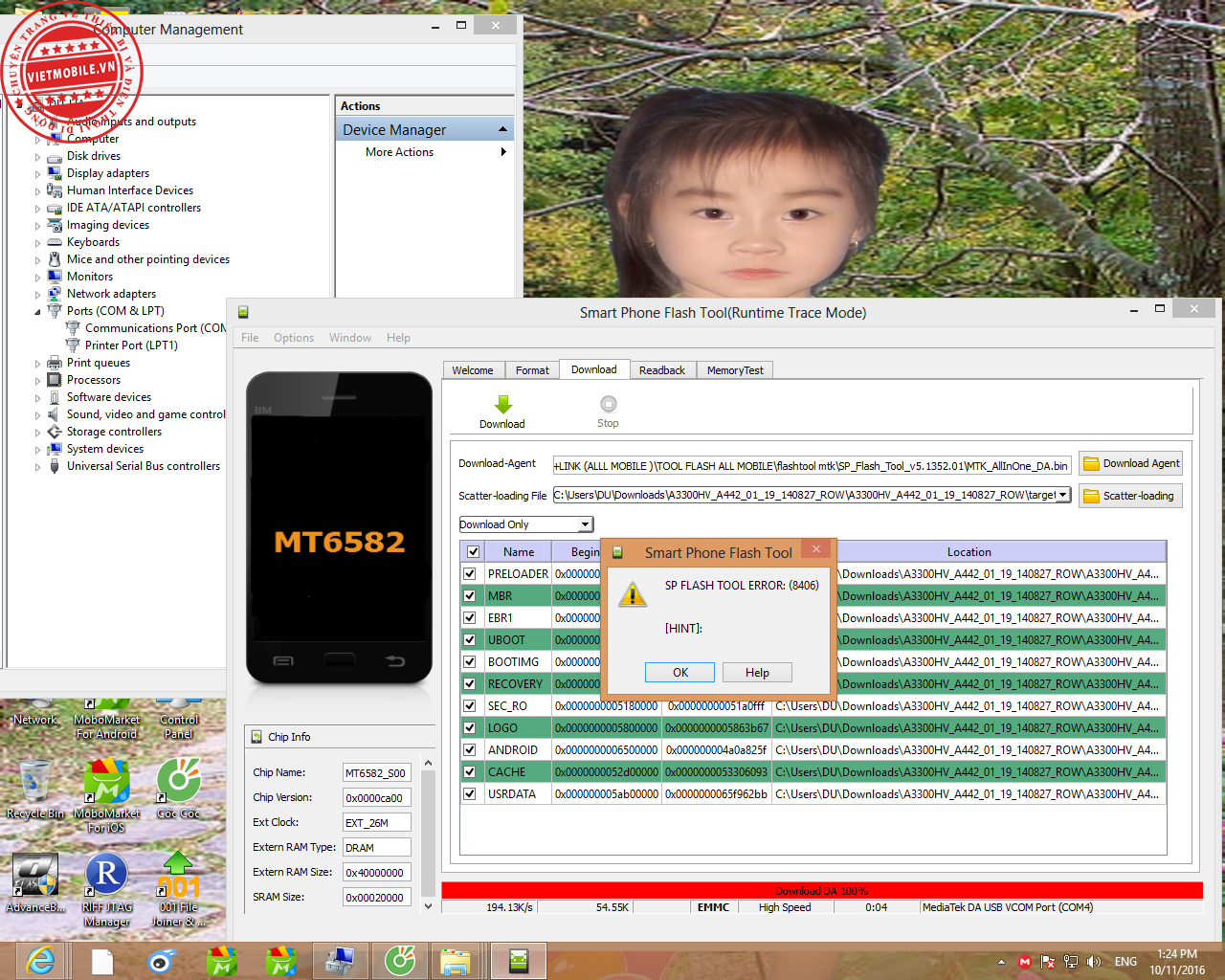Click the Chip Info panel icon
1225x980 pixels.
[256, 737]
